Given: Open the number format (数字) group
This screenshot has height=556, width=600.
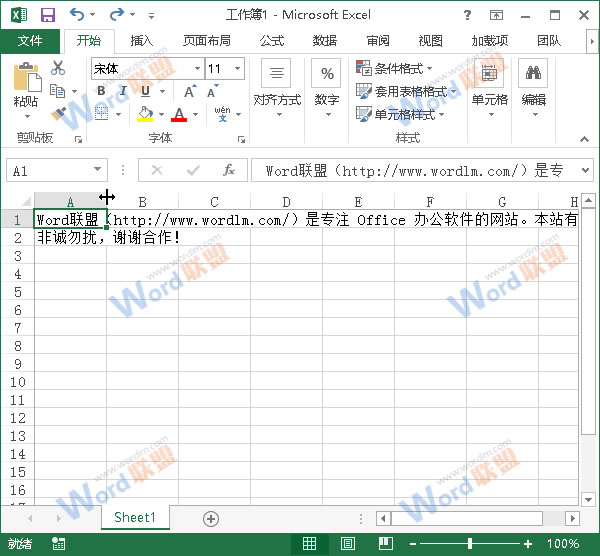Looking at the screenshot, I should point(327,89).
